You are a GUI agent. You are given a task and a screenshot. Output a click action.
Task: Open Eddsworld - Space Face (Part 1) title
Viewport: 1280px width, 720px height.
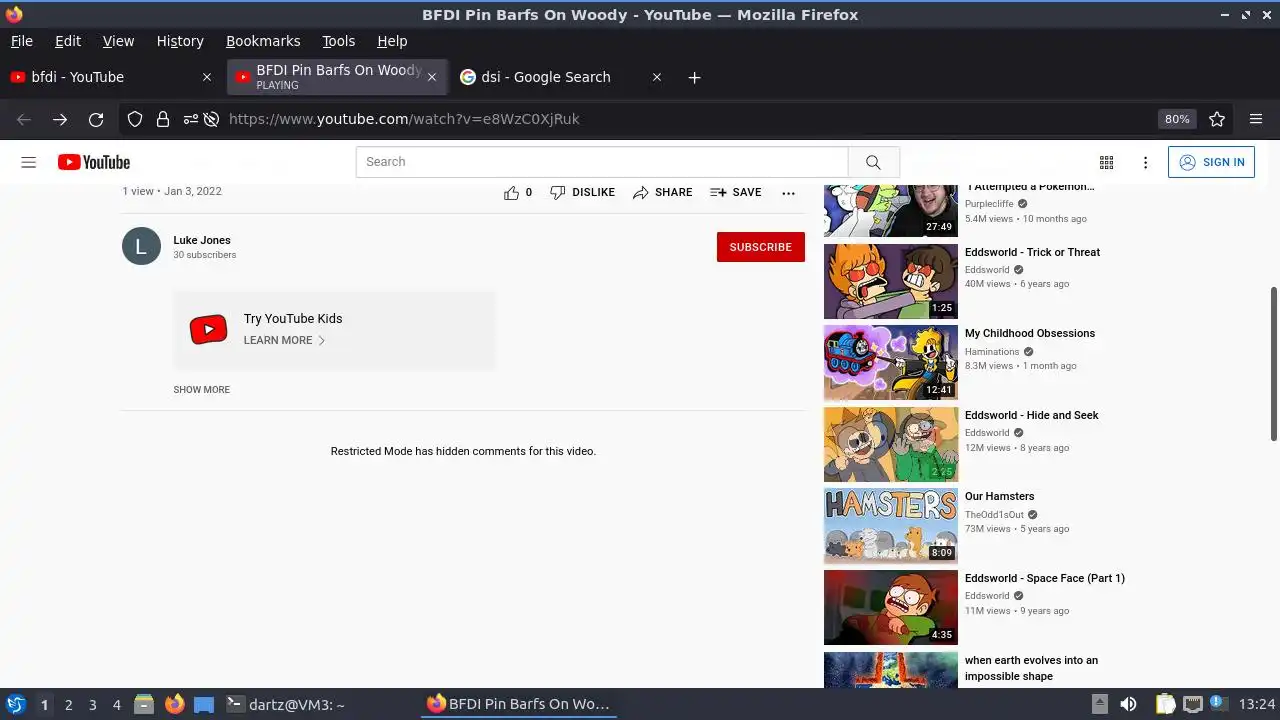coord(1045,578)
